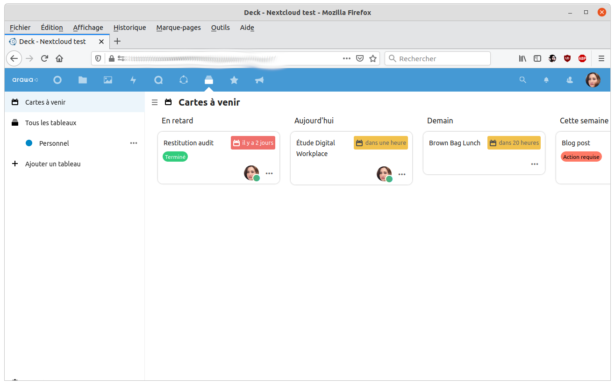Click the Nextcloud search magnifier icon

[522, 80]
